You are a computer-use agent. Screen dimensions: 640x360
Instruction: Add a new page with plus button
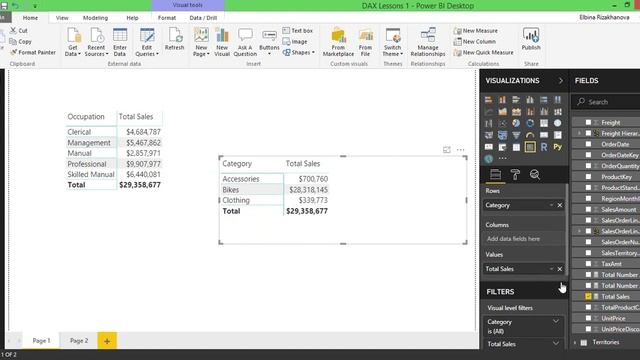point(107,341)
